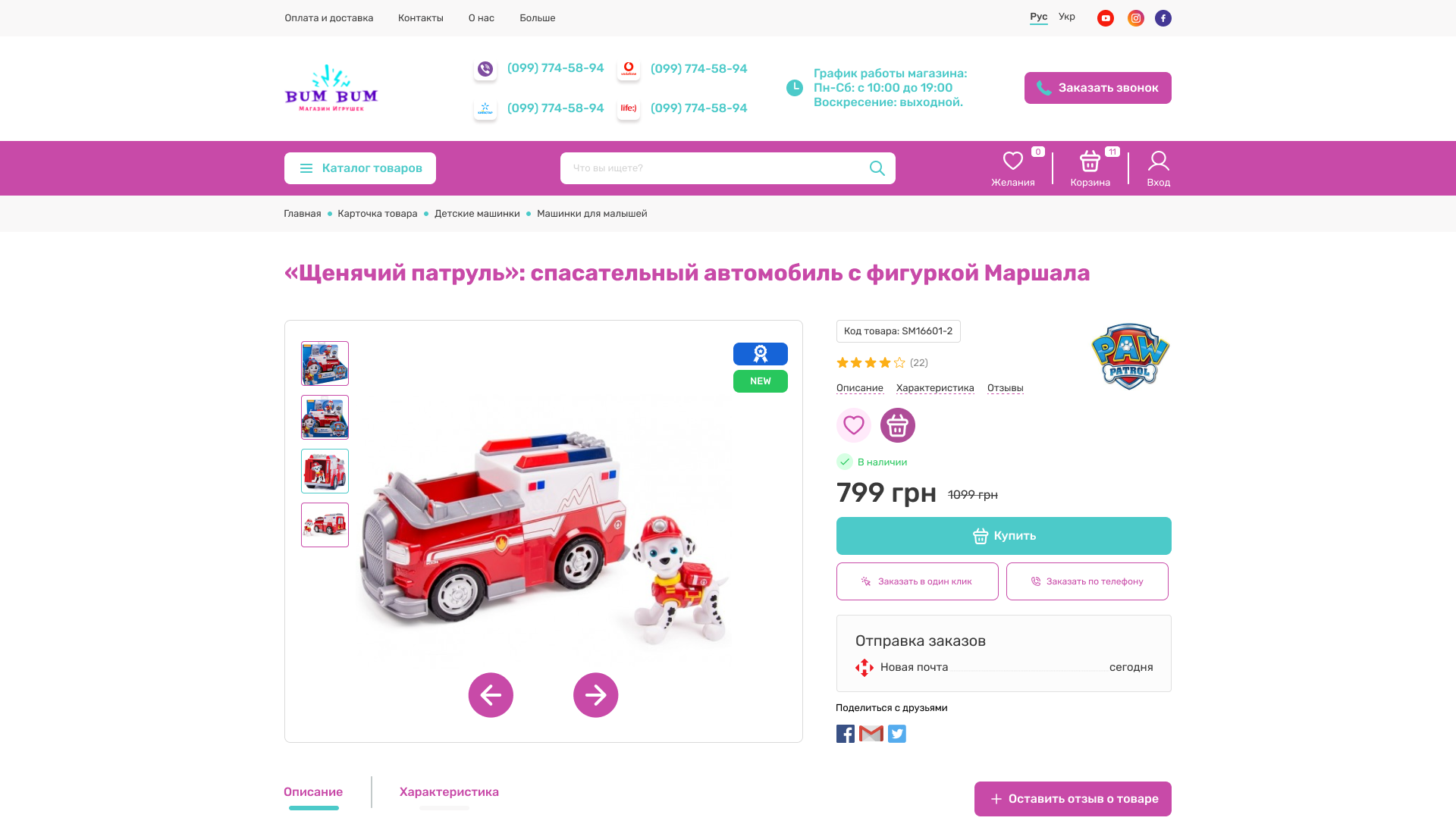This screenshot has width=1456, height=827.
Task: Open the Facebook icon in header
Action: [x=1163, y=18]
